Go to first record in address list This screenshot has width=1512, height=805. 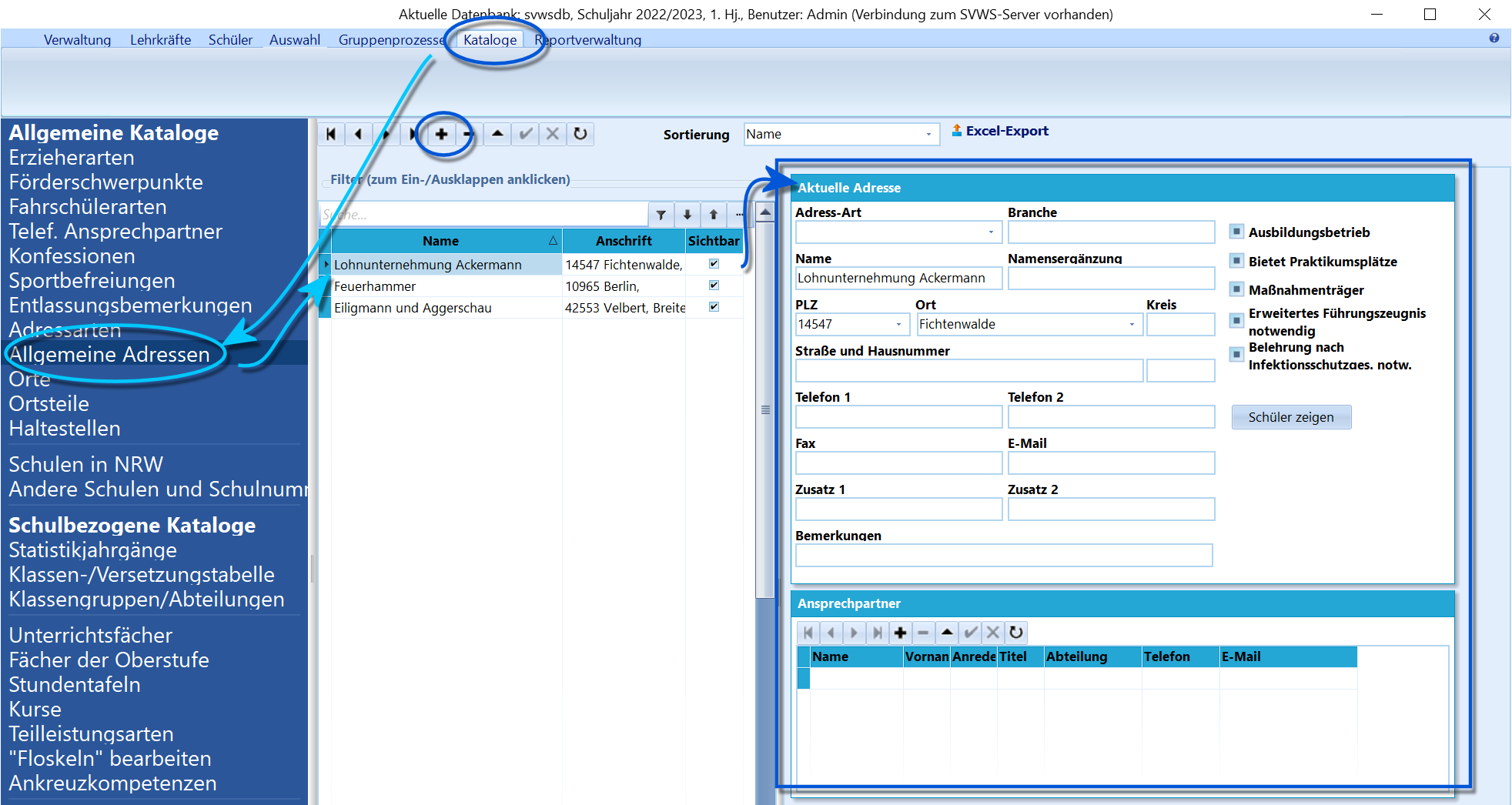(x=331, y=134)
